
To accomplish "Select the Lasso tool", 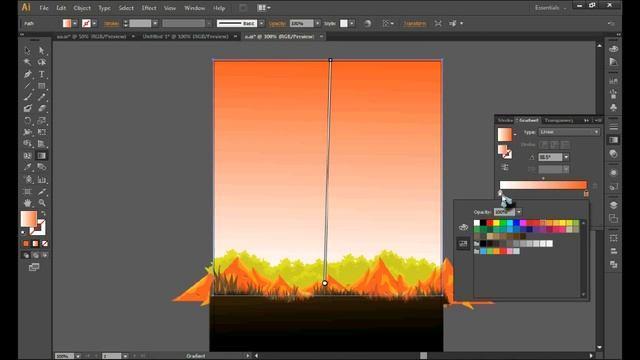I will (x=42, y=62).
